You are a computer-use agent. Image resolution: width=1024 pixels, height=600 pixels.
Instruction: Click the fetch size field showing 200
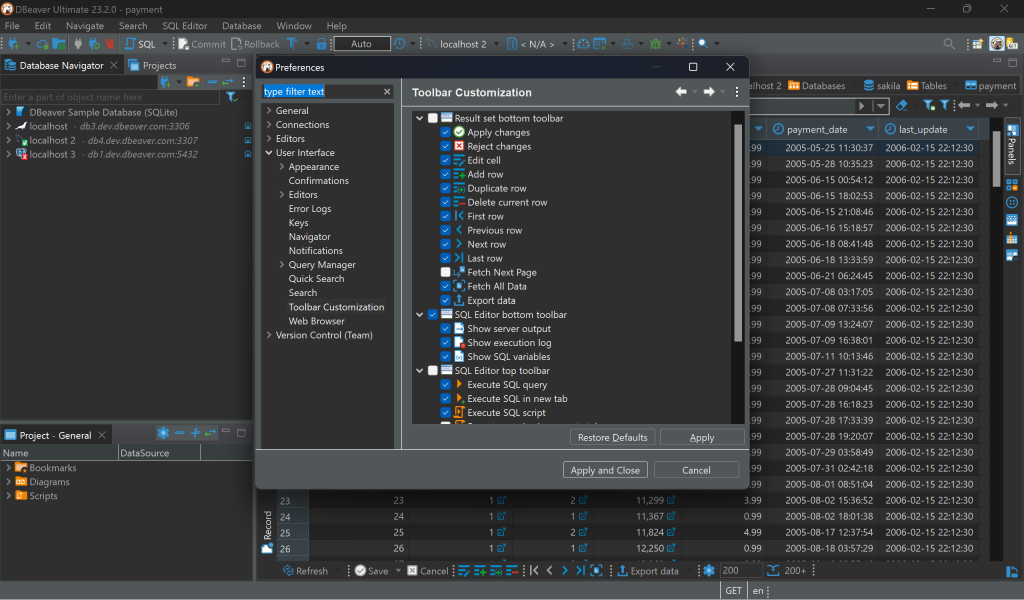(741, 571)
